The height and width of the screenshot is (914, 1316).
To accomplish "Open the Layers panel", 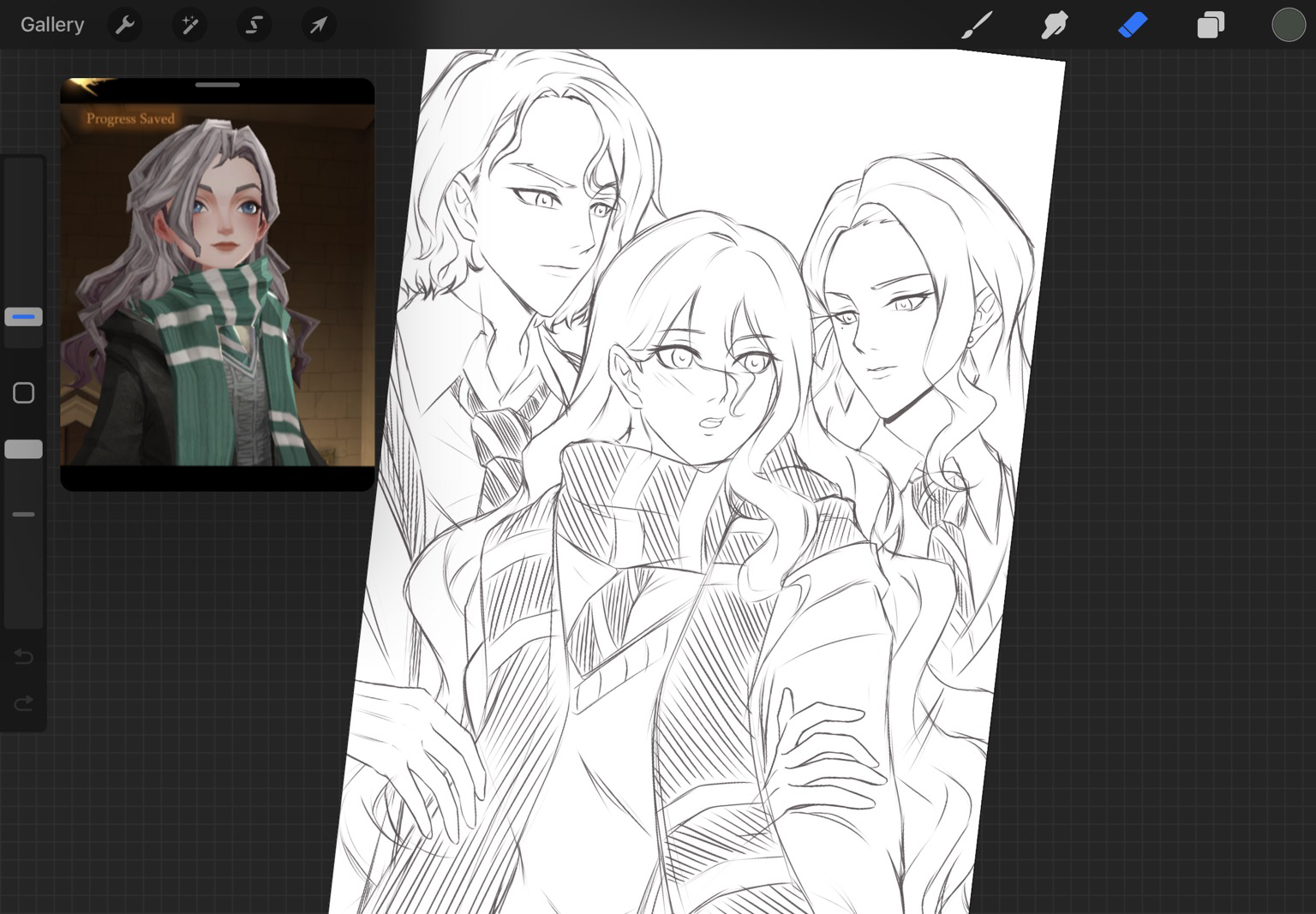I will tap(1211, 25).
